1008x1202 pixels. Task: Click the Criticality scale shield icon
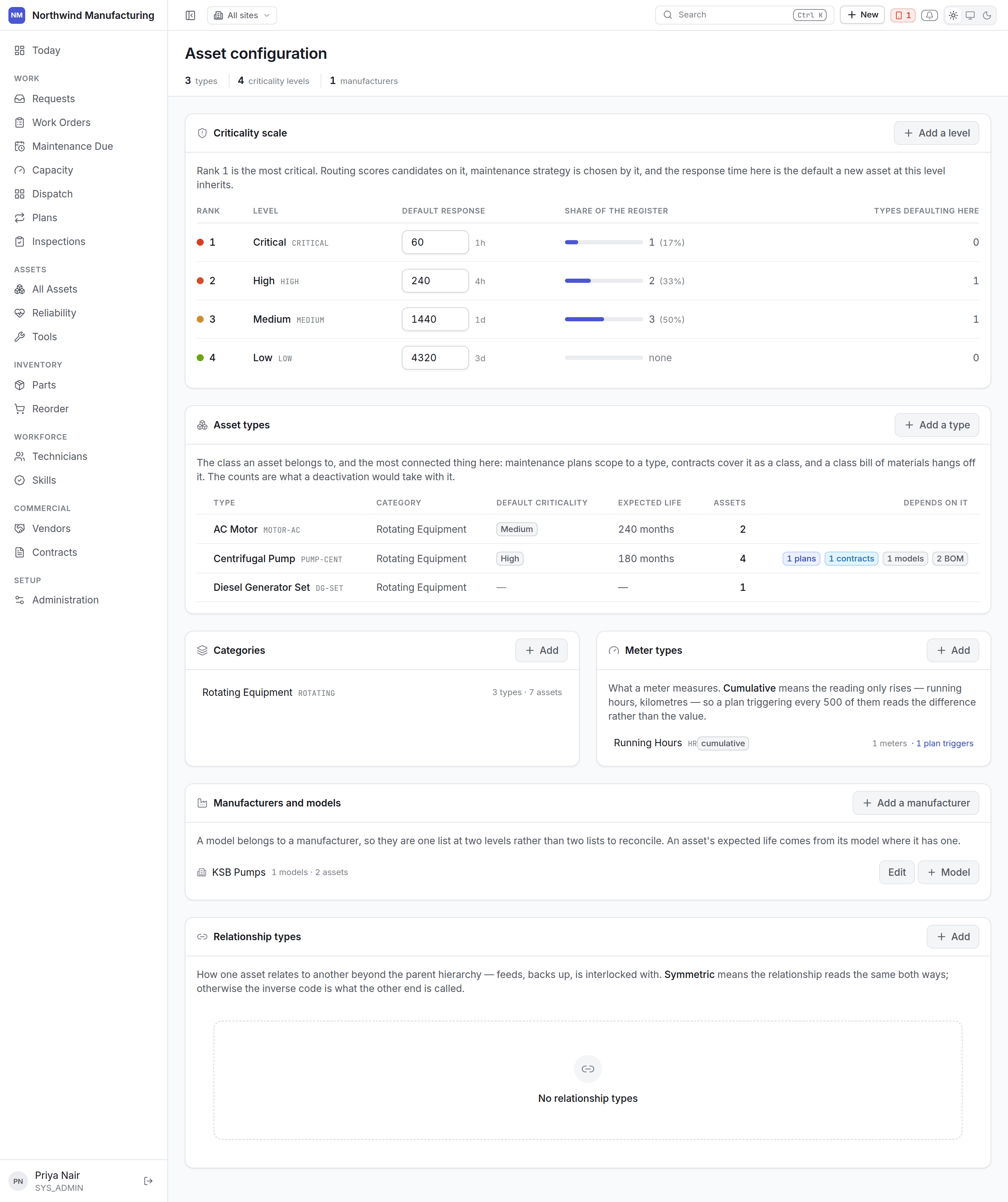[202, 133]
